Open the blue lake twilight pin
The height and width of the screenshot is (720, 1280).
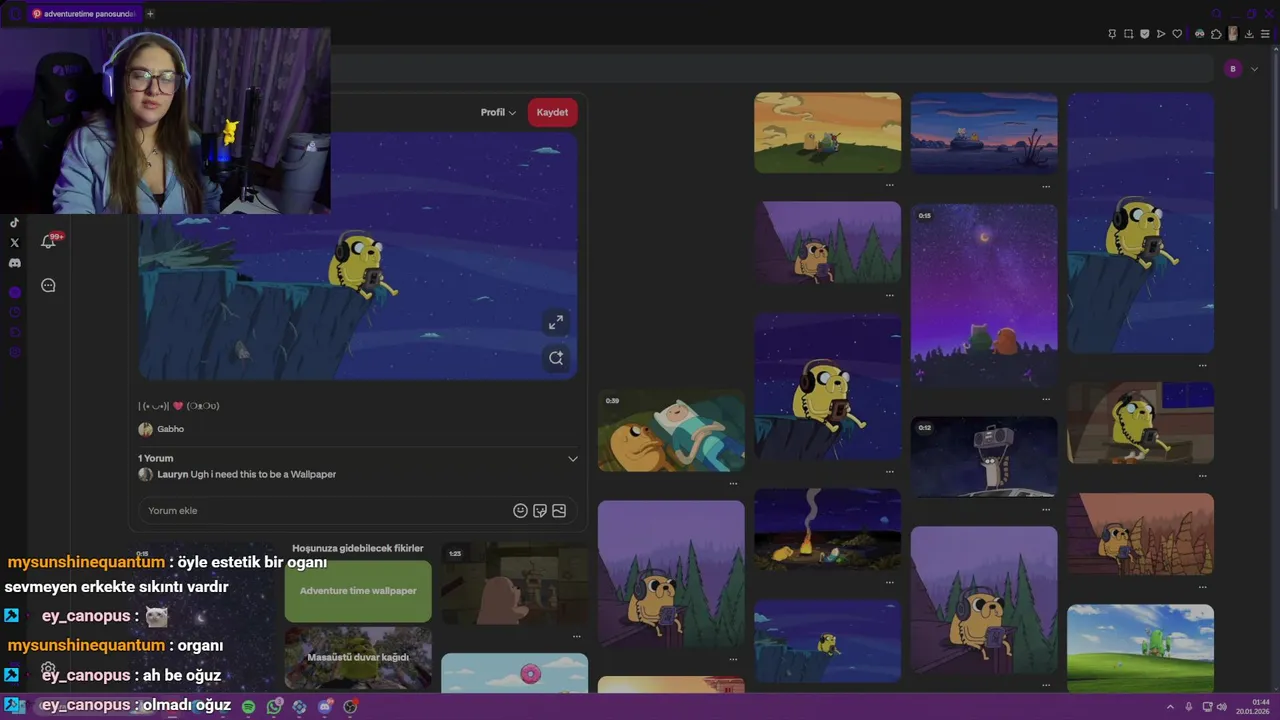click(984, 133)
